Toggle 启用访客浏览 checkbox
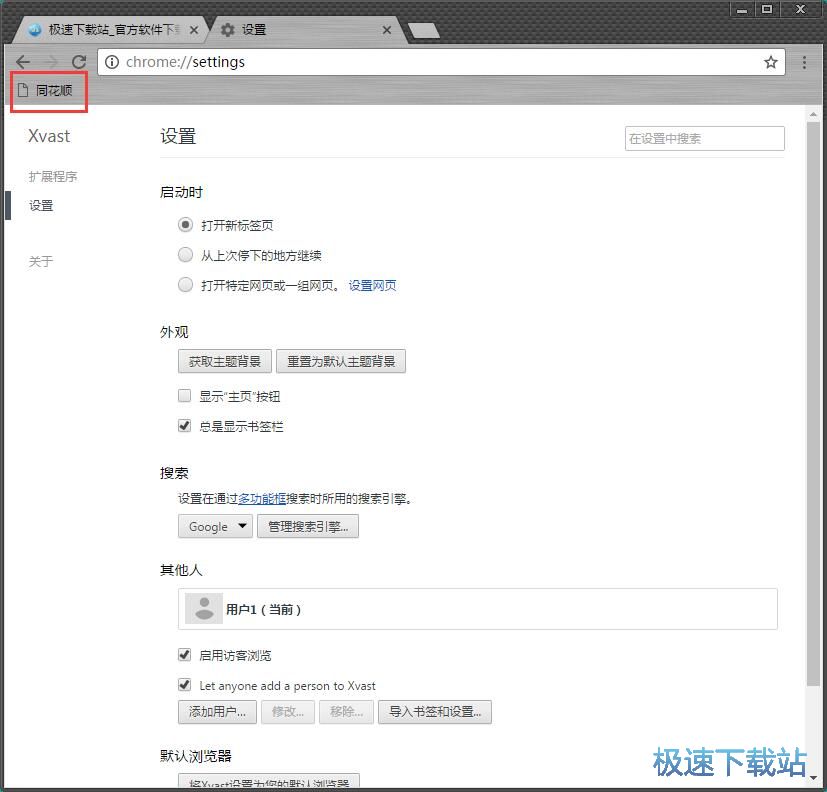The image size is (827, 792). click(184, 655)
